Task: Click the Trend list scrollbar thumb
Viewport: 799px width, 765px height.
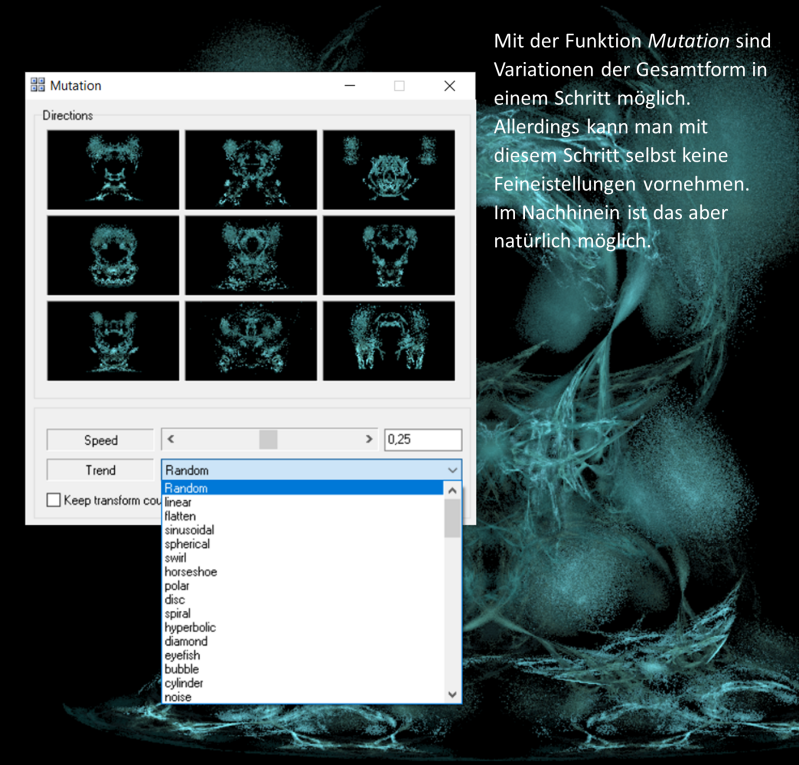Action: click(452, 518)
